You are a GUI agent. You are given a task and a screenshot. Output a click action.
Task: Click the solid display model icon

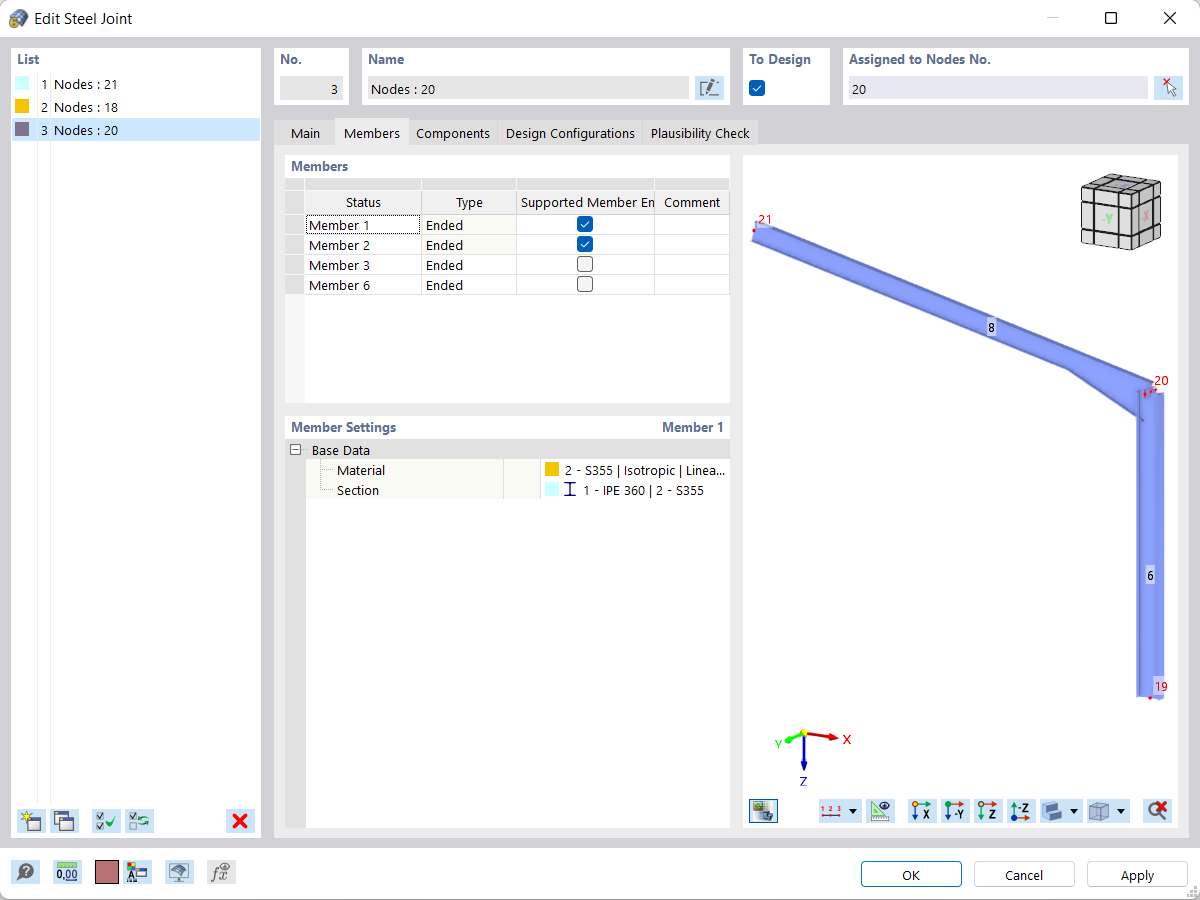tap(1052, 811)
